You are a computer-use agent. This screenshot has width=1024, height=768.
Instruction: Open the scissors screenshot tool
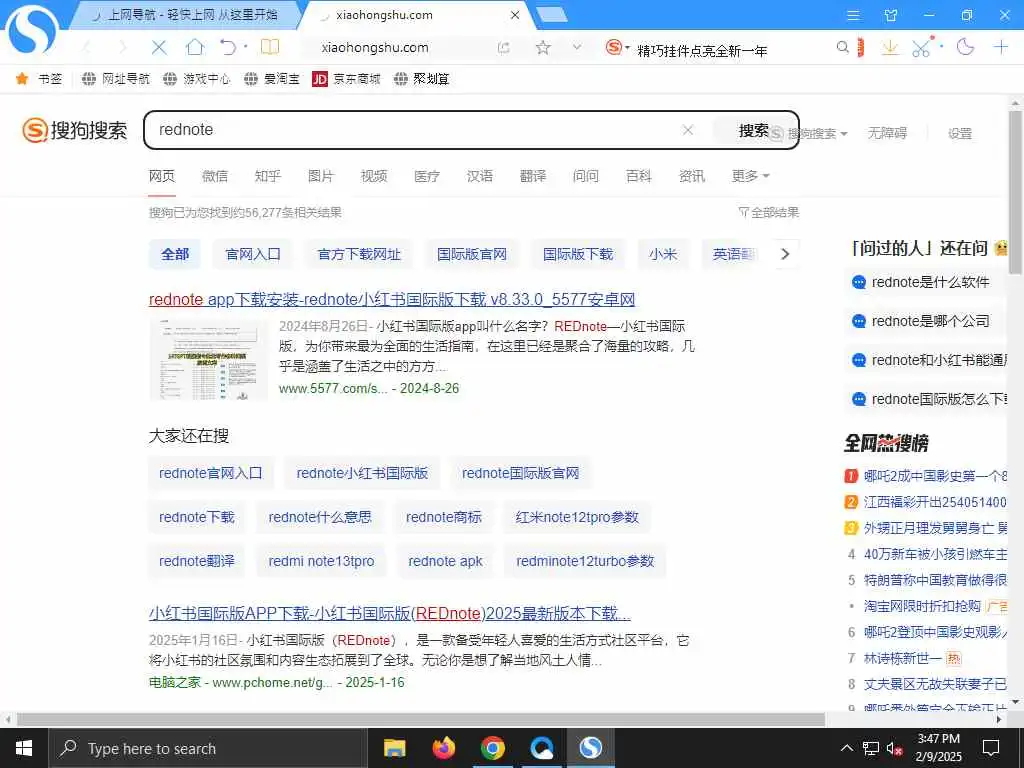click(921, 47)
